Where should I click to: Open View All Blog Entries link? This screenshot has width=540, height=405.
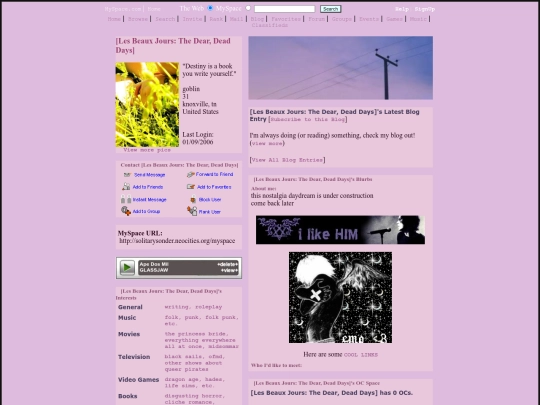[287, 160]
